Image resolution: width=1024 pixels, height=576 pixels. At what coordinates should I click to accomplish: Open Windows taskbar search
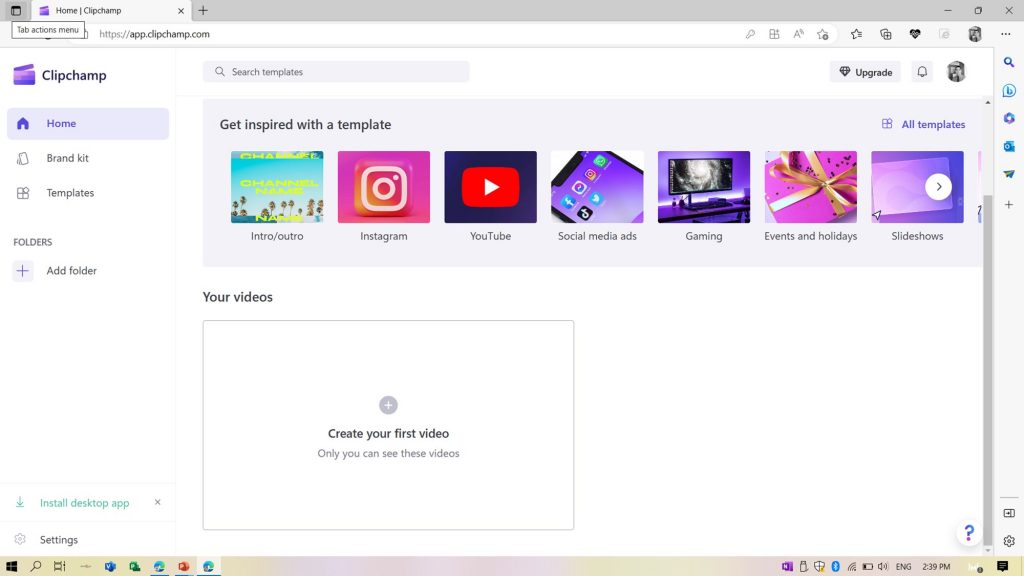36,566
